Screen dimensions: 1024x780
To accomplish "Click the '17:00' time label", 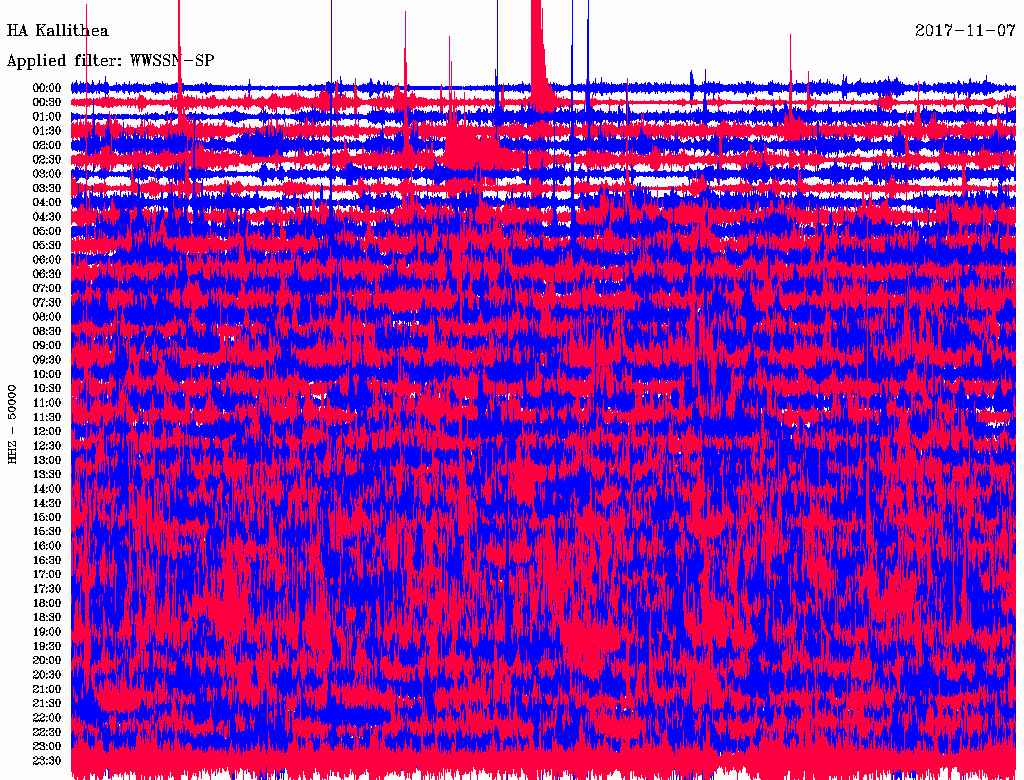I will click(47, 574).
